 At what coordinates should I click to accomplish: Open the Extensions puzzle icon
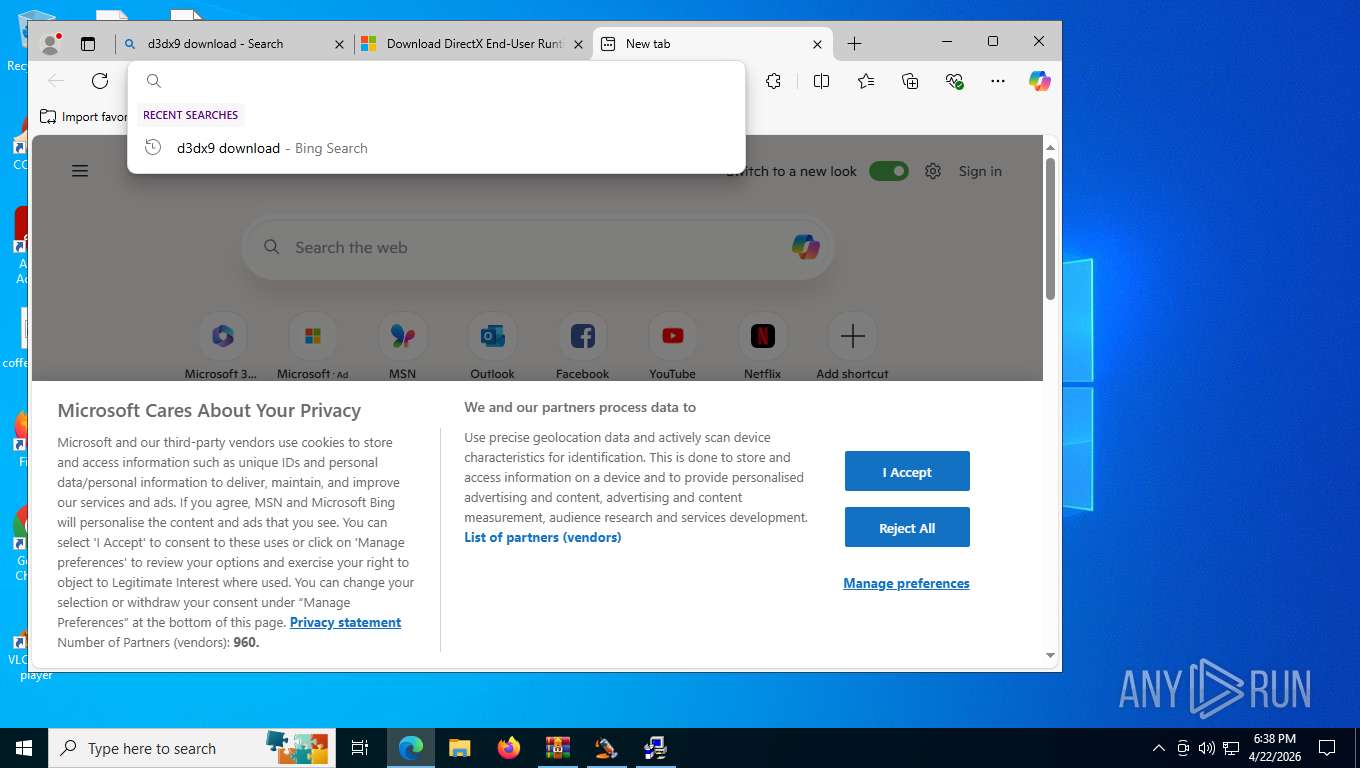click(x=773, y=81)
